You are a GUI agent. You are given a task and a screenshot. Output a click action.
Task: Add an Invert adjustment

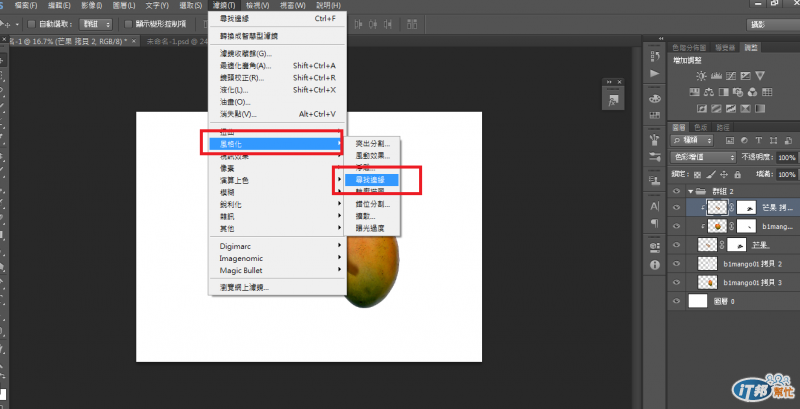click(702, 108)
